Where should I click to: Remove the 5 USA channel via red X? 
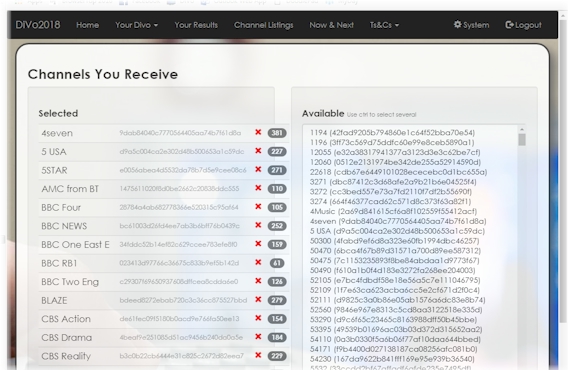(258, 151)
